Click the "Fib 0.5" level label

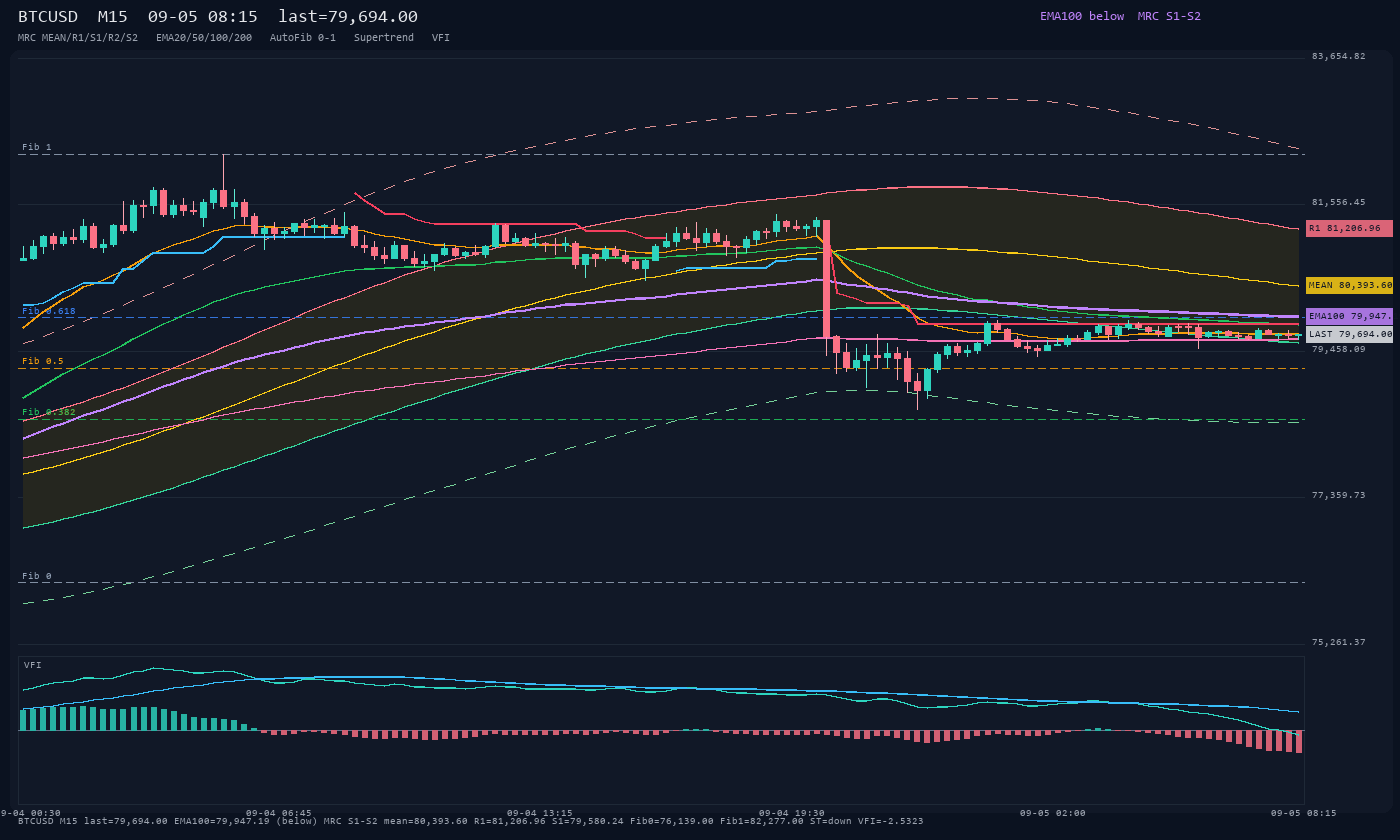[x=43, y=361]
